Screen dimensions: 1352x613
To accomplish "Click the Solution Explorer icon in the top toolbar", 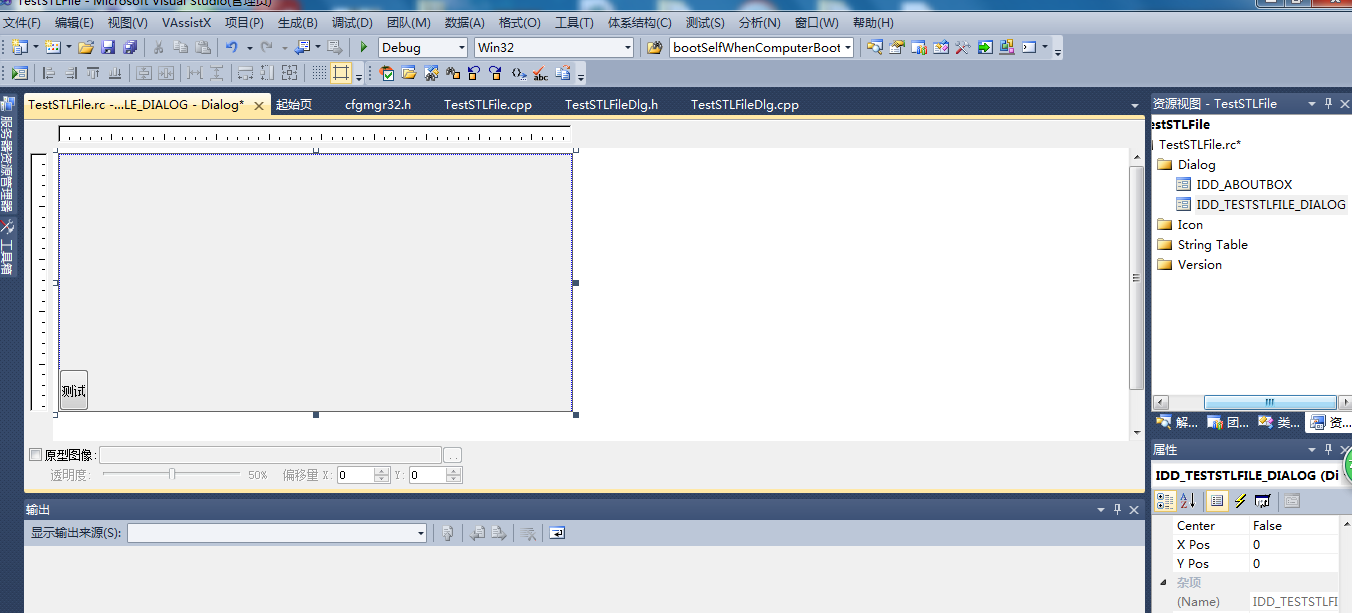I will click(875, 47).
